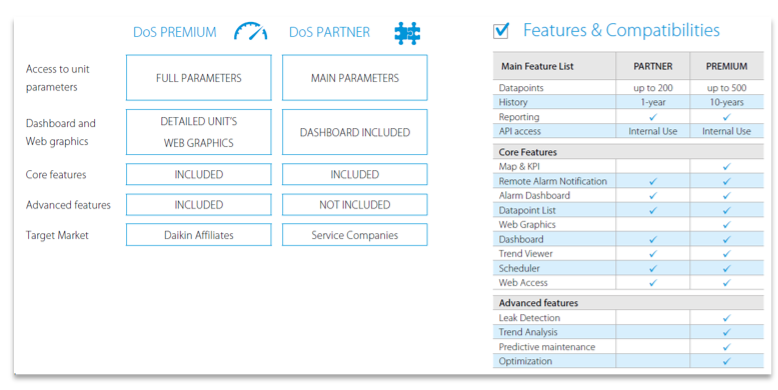This screenshot has height=390, width=778.
Task: Select the Daikin Affiliates box
Action: click(x=198, y=235)
